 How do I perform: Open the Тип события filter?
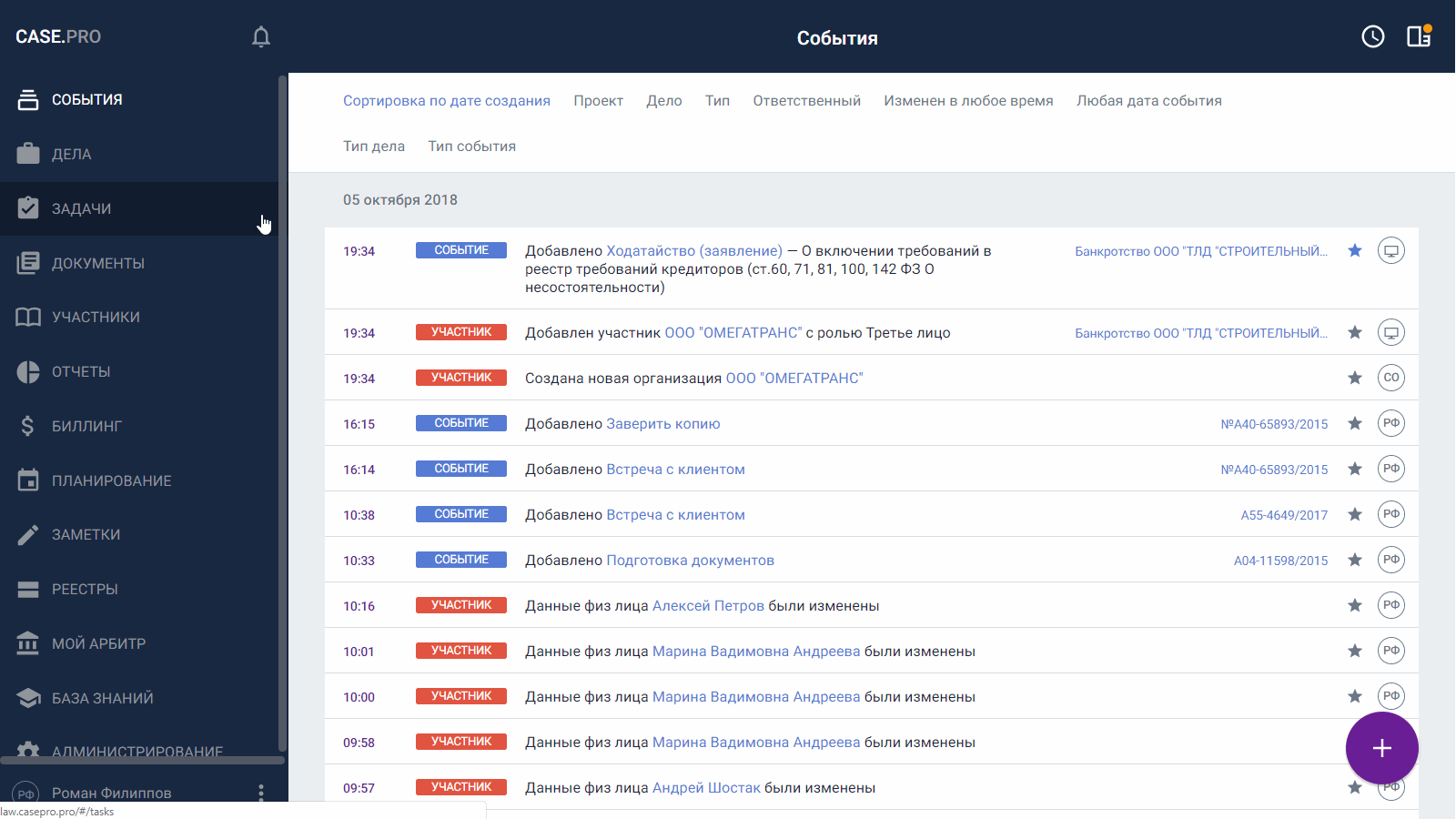pyautogui.click(x=472, y=147)
